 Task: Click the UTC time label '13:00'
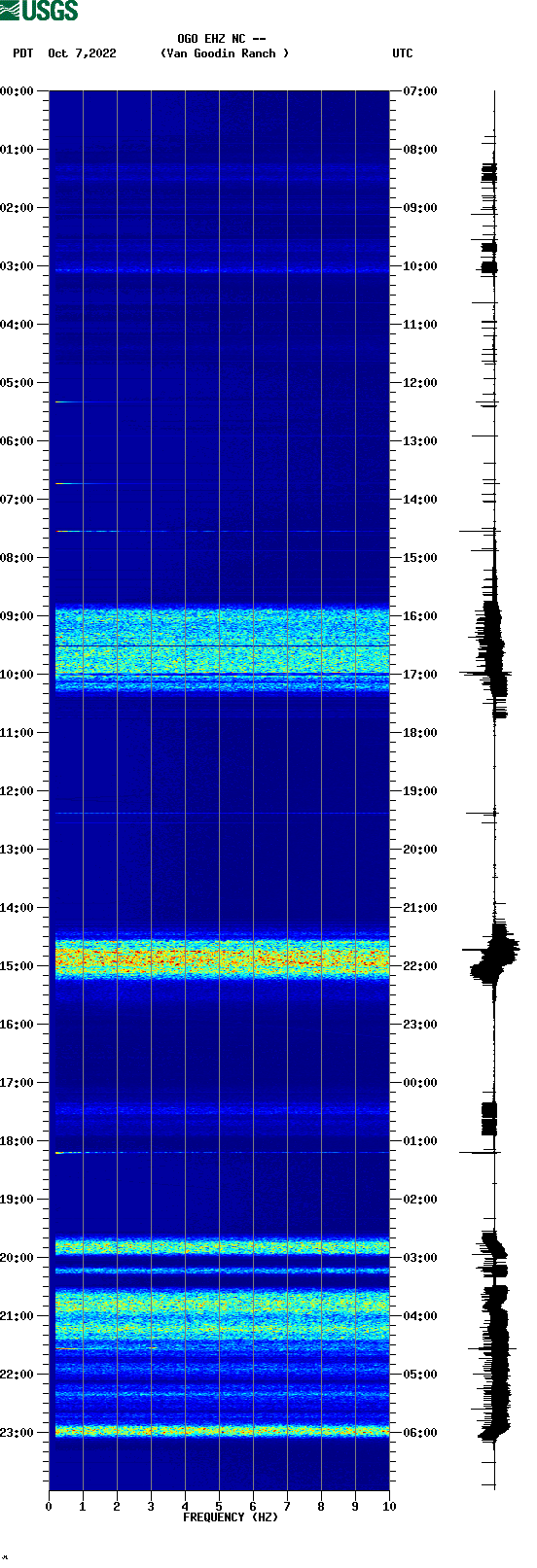coord(420,441)
